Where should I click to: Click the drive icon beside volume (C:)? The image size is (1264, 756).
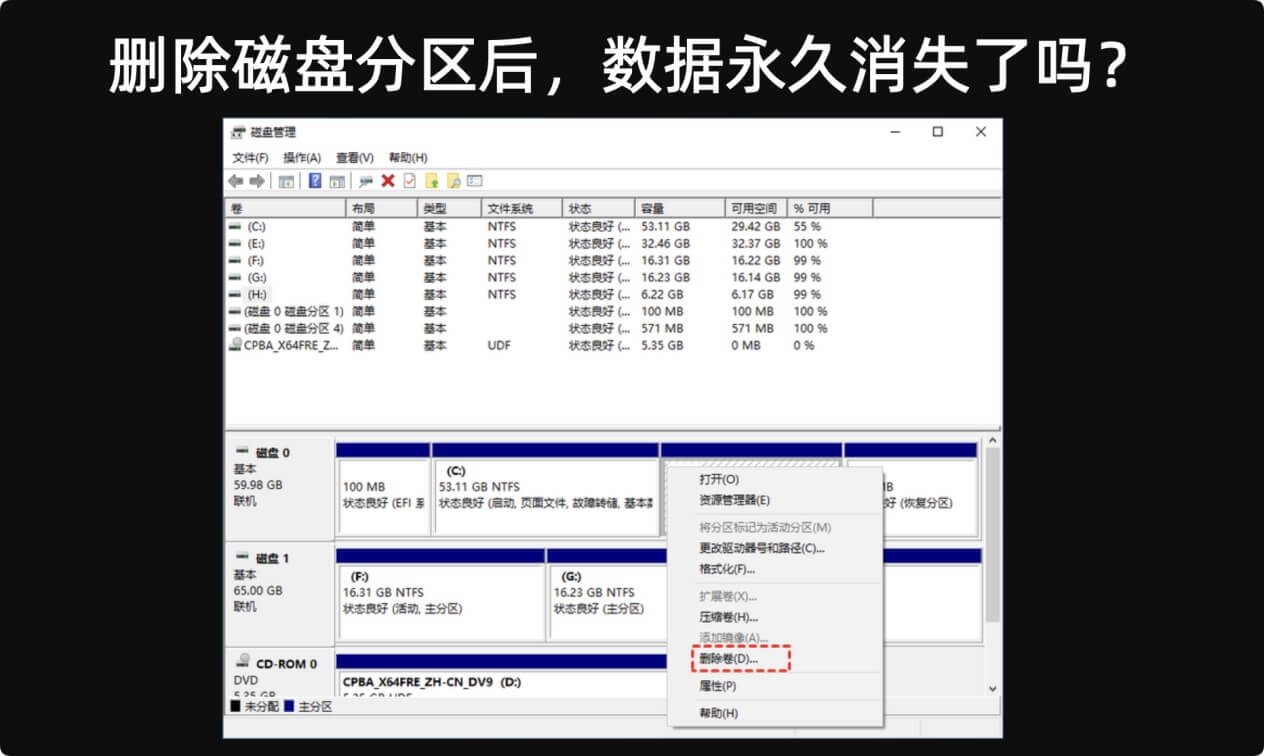(x=235, y=226)
